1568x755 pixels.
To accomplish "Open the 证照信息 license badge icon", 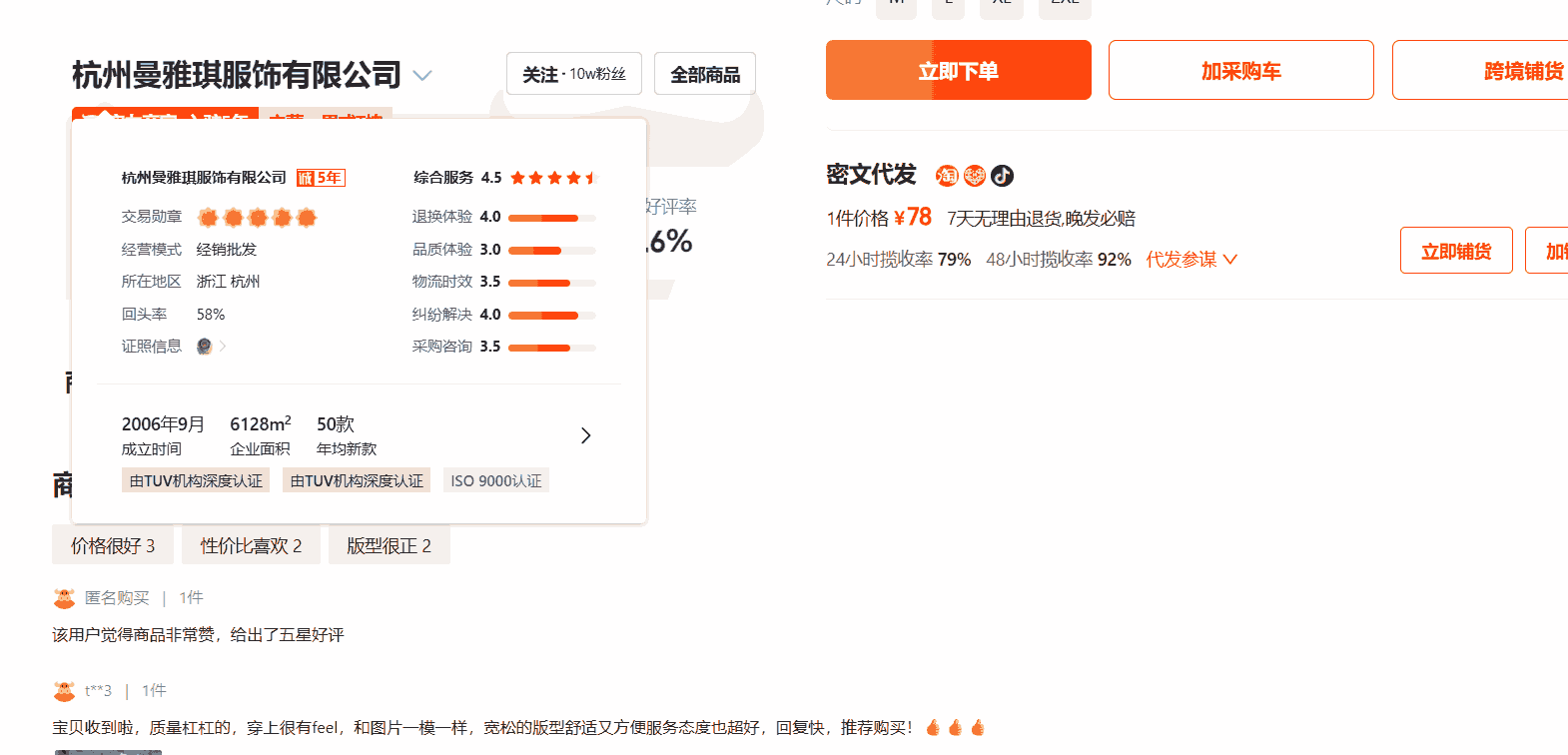I will coord(205,346).
